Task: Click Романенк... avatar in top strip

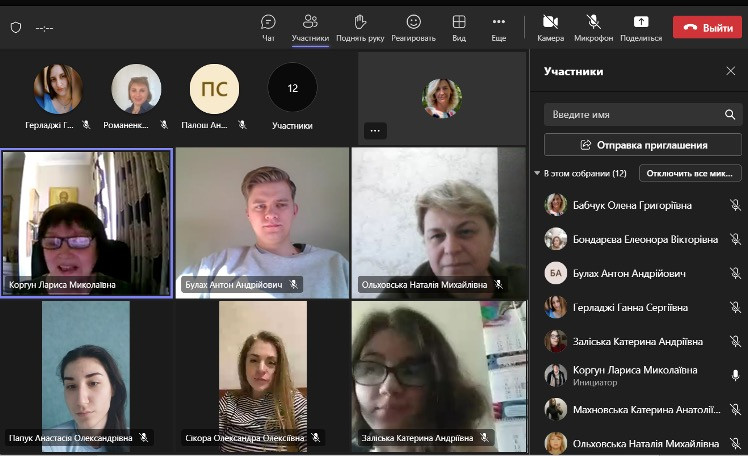Action: (136, 89)
